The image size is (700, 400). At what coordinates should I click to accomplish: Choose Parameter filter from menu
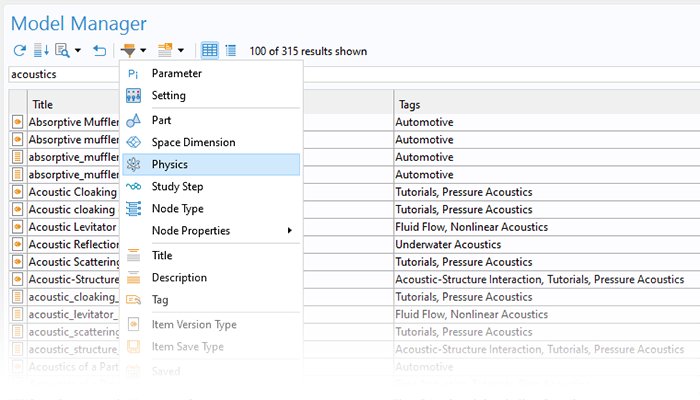pyautogui.click(x=211, y=73)
